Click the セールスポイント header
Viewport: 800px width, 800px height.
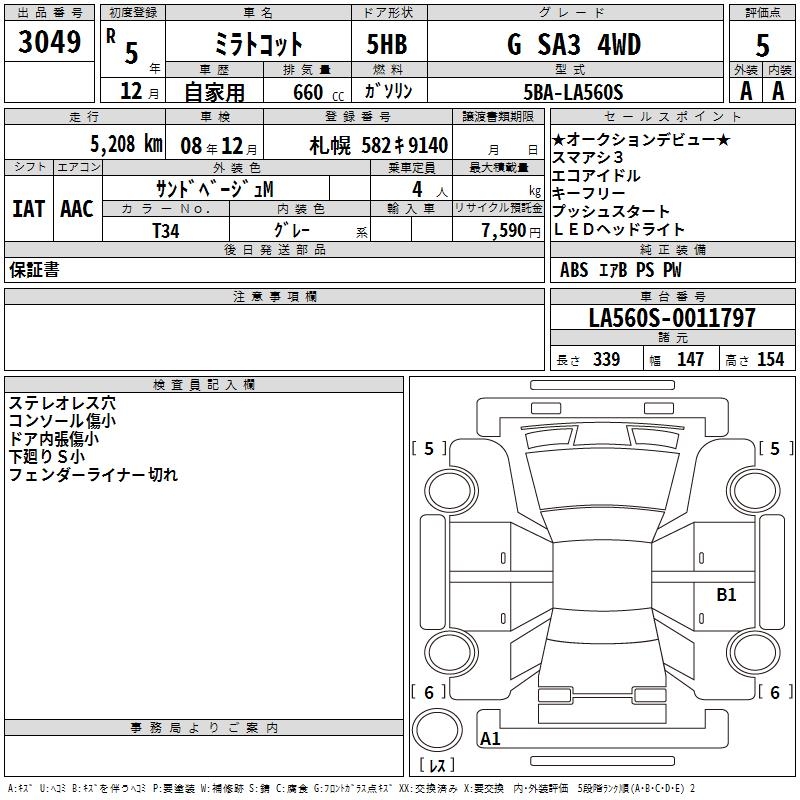point(672,116)
